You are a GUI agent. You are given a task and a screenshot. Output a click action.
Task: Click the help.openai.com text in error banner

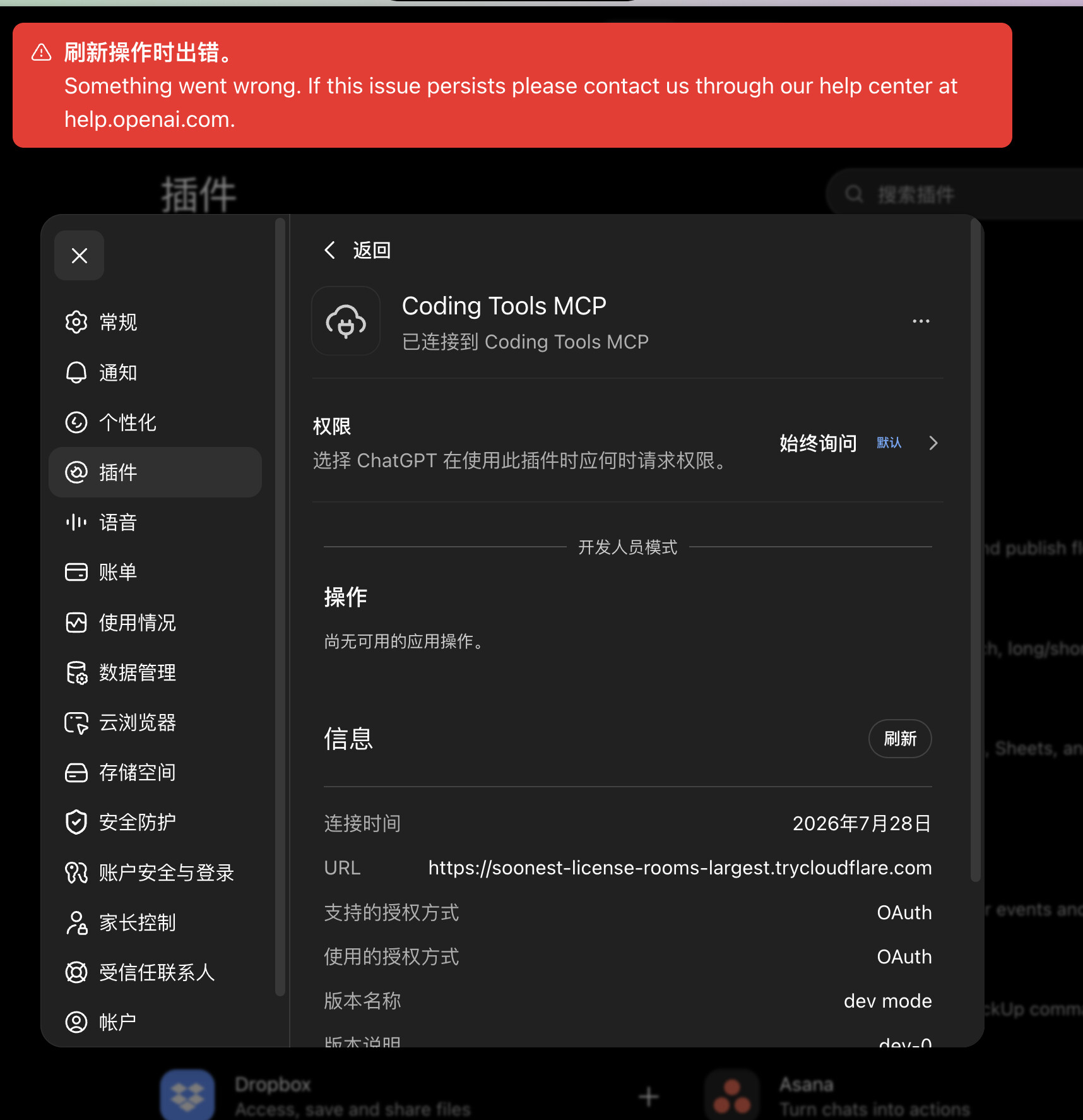tap(149, 119)
